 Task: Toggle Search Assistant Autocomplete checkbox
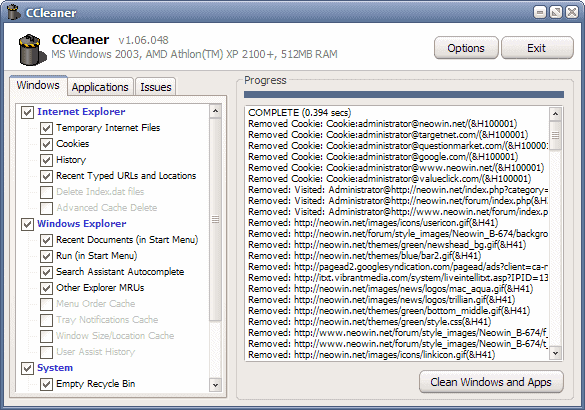coord(46,272)
